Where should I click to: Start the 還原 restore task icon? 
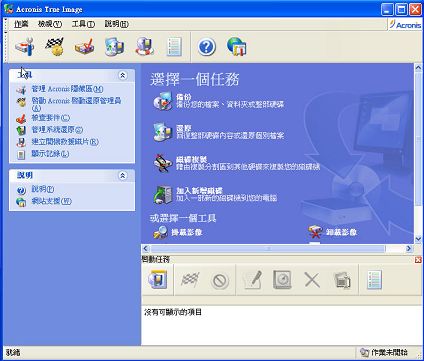pos(162,132)
